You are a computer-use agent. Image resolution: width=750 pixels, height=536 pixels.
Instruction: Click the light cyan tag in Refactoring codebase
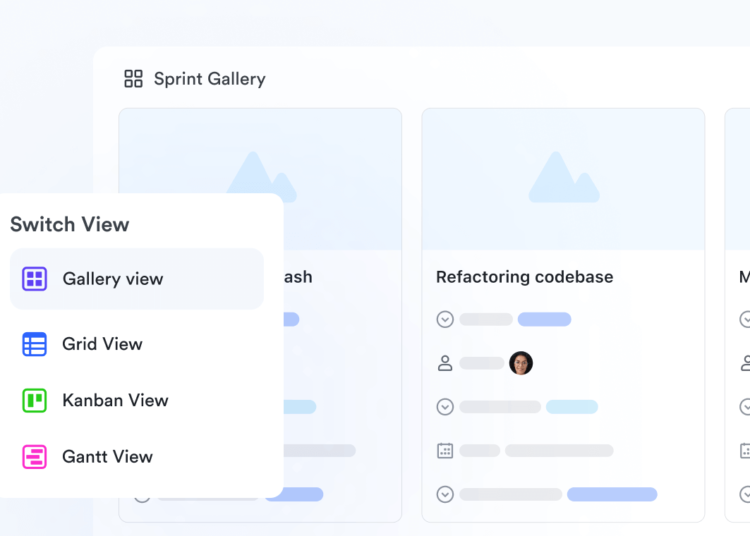pyautogui.click(x=572, y=407)
